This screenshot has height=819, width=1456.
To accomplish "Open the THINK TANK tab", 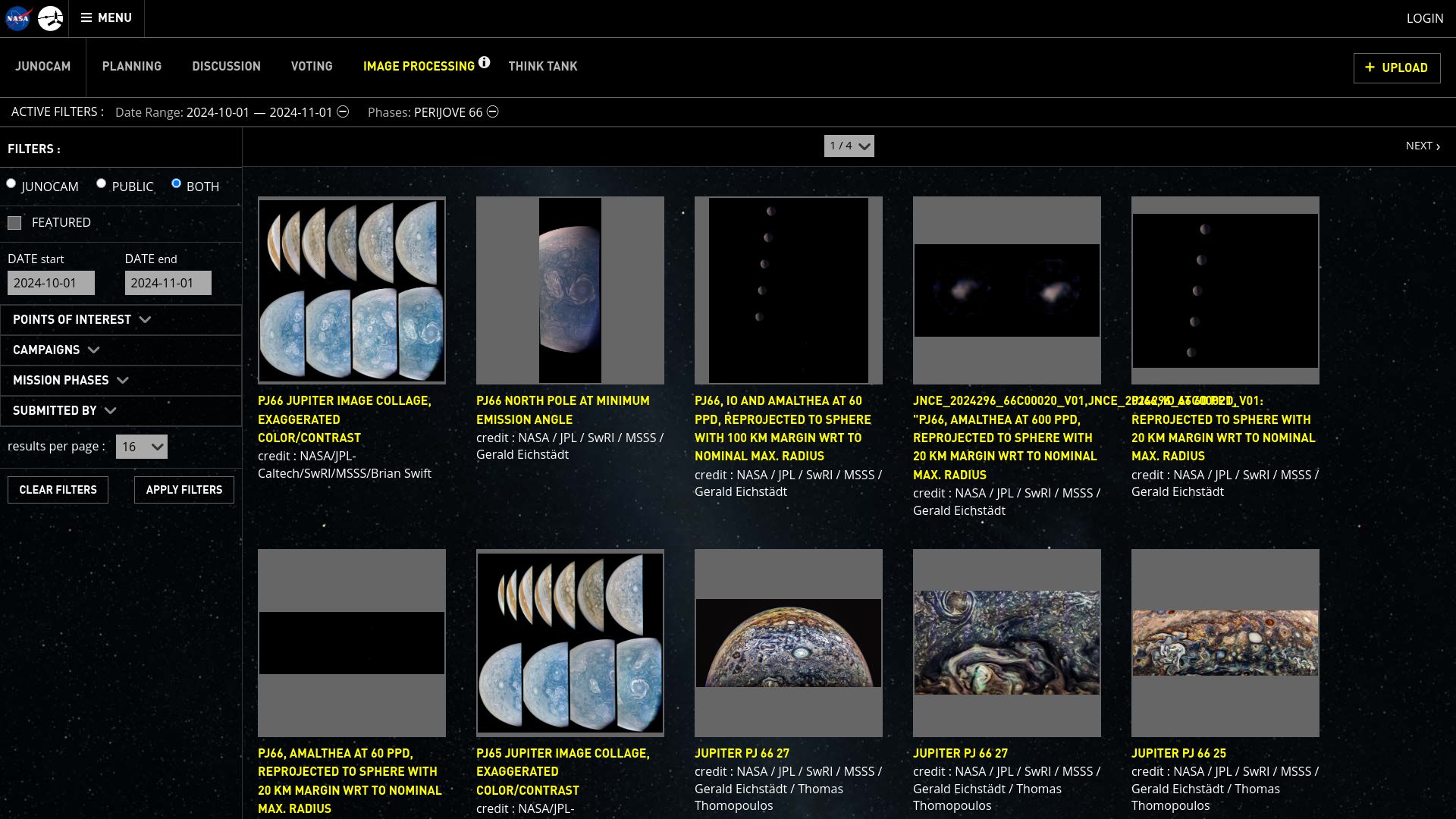I will 543,66.
